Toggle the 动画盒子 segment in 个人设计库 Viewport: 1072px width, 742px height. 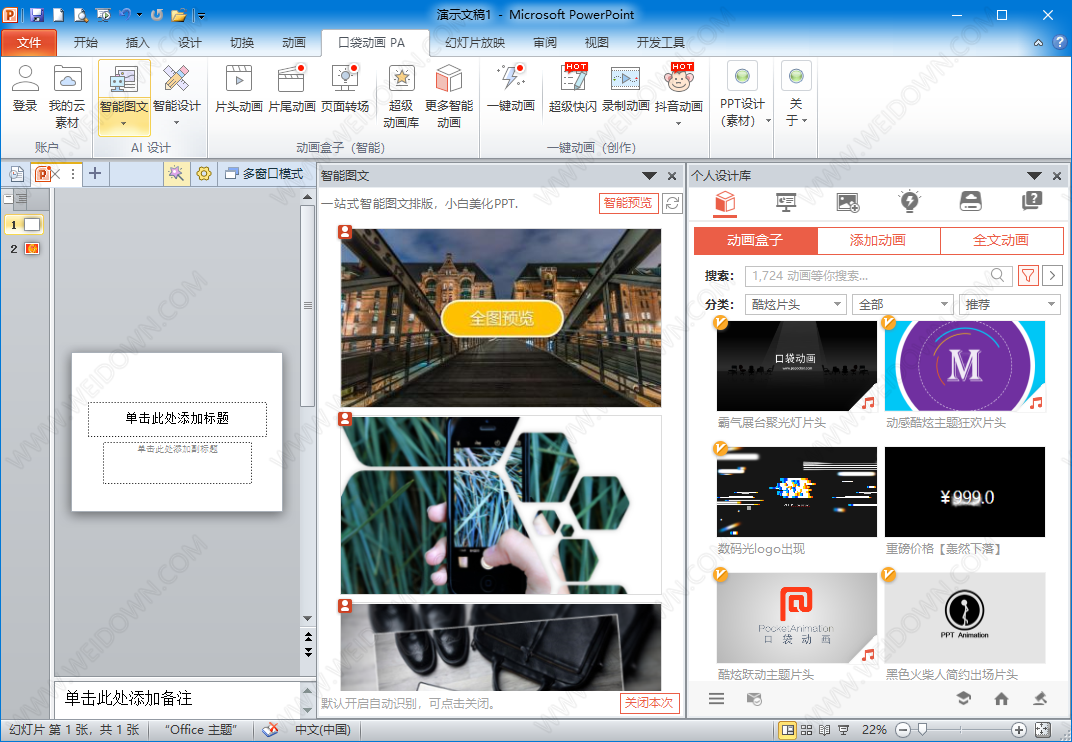pyautogui.click(x=755, y=240)
